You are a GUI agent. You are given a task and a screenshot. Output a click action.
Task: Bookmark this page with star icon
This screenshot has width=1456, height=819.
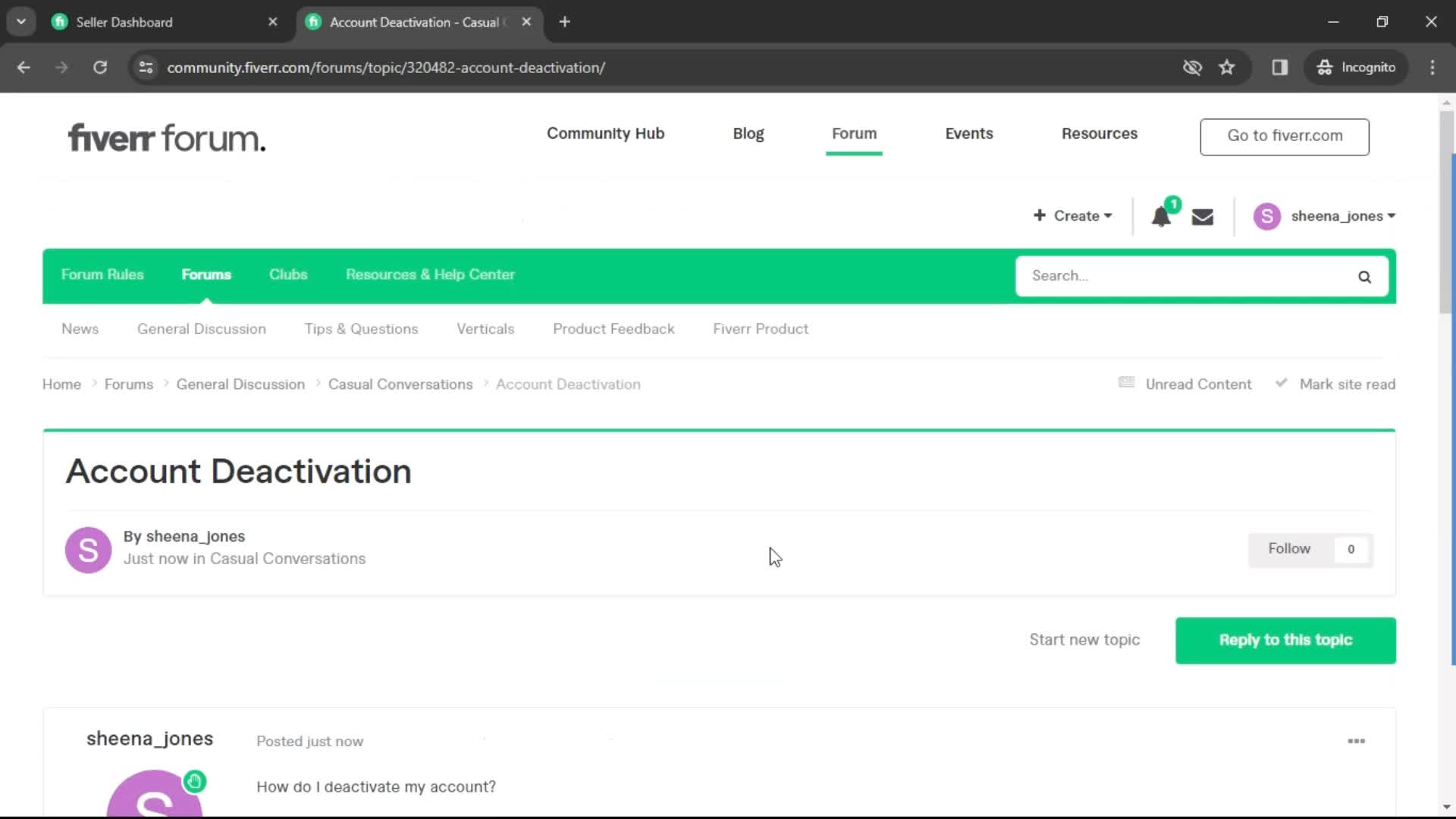pos(1227,67)
